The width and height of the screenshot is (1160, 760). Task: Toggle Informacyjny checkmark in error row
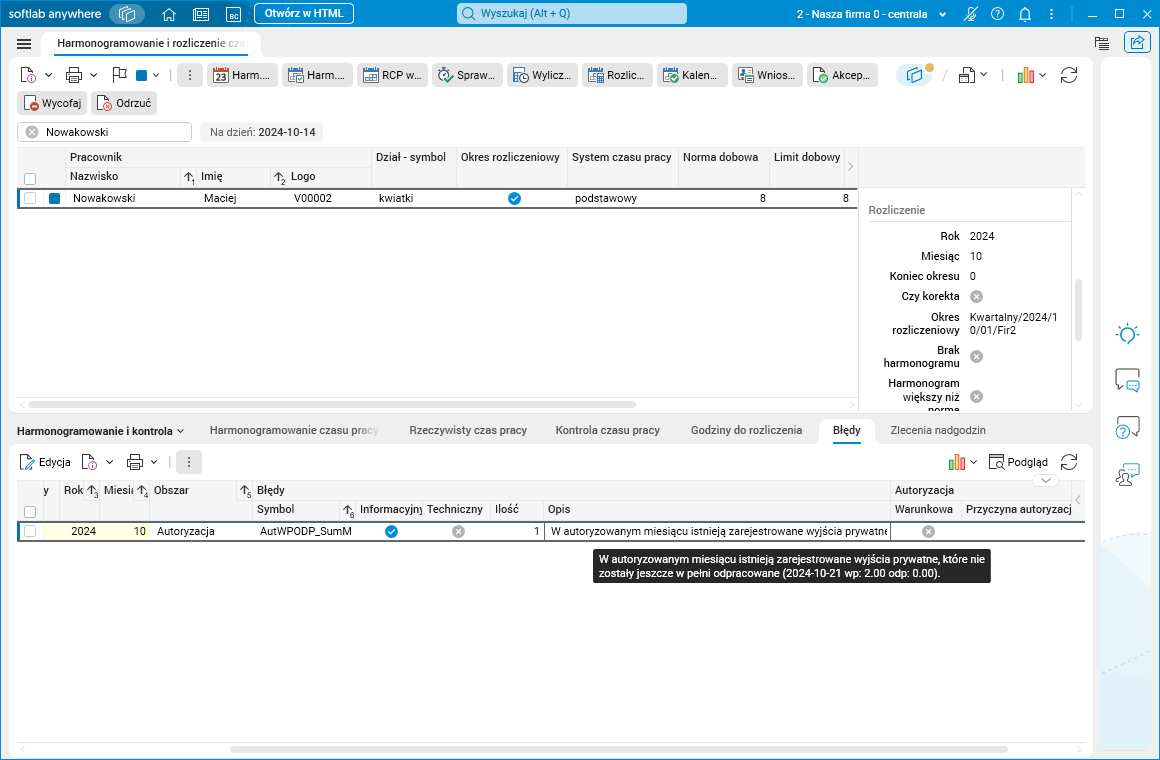pyautogui.click(x=391, y=531)
